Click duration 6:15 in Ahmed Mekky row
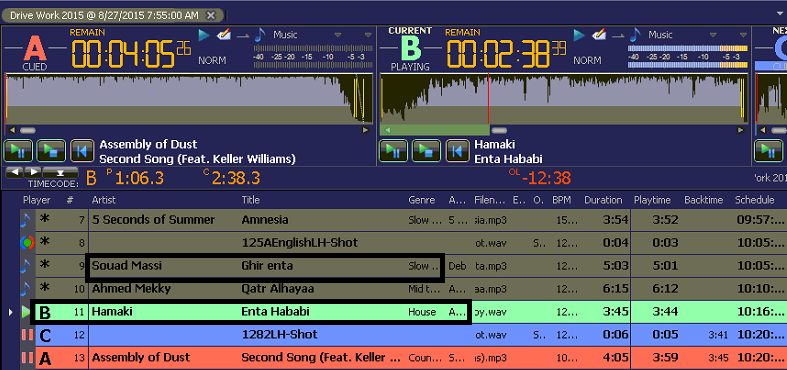Image resolution: width=787 pixels, height=370 pixels. click(615, 289)
